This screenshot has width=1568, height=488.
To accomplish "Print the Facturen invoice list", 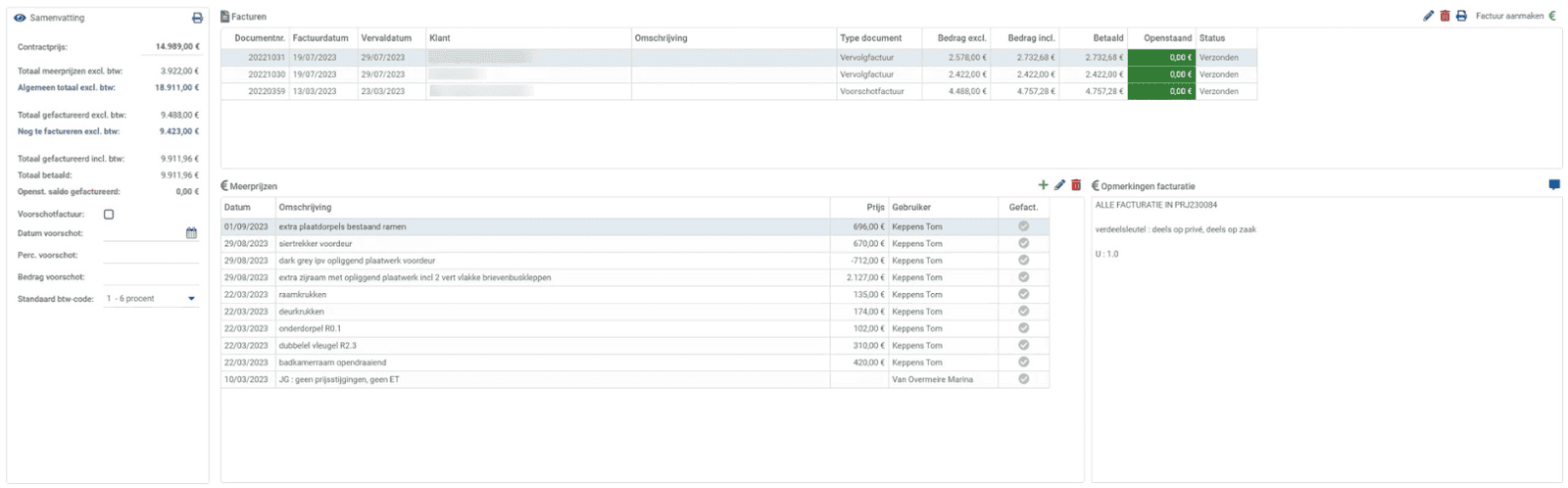I will [x=1461, y=16].
